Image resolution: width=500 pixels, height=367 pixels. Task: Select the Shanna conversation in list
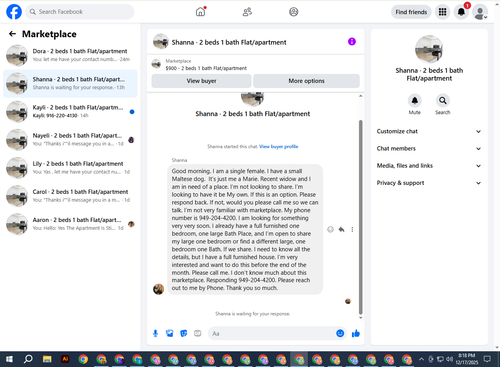[x=70, y=83]
